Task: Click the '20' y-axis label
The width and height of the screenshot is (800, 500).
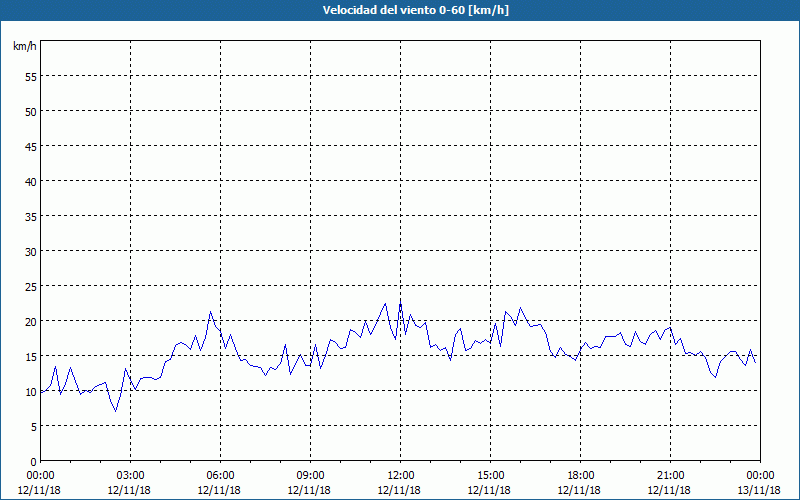Action: tap(31, 321)
